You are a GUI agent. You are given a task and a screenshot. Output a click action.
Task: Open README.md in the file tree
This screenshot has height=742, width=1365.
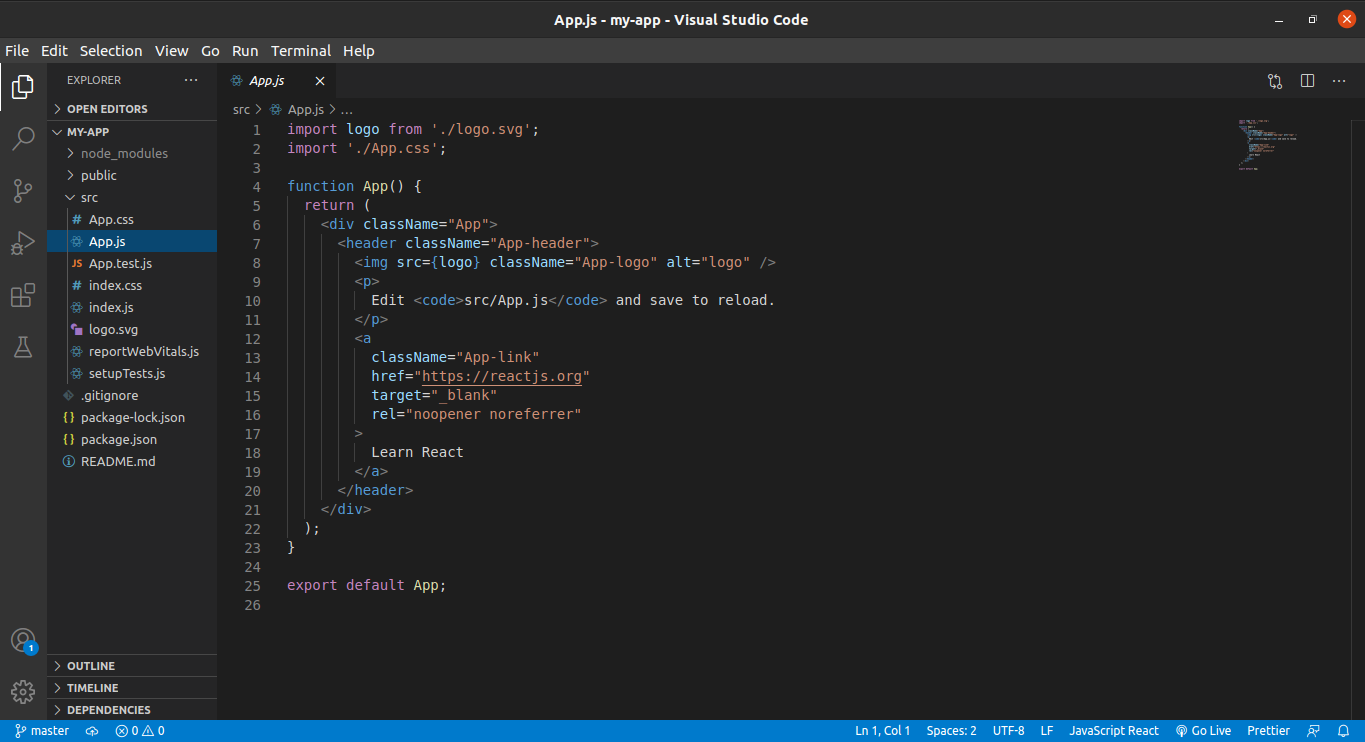point(132,461)
